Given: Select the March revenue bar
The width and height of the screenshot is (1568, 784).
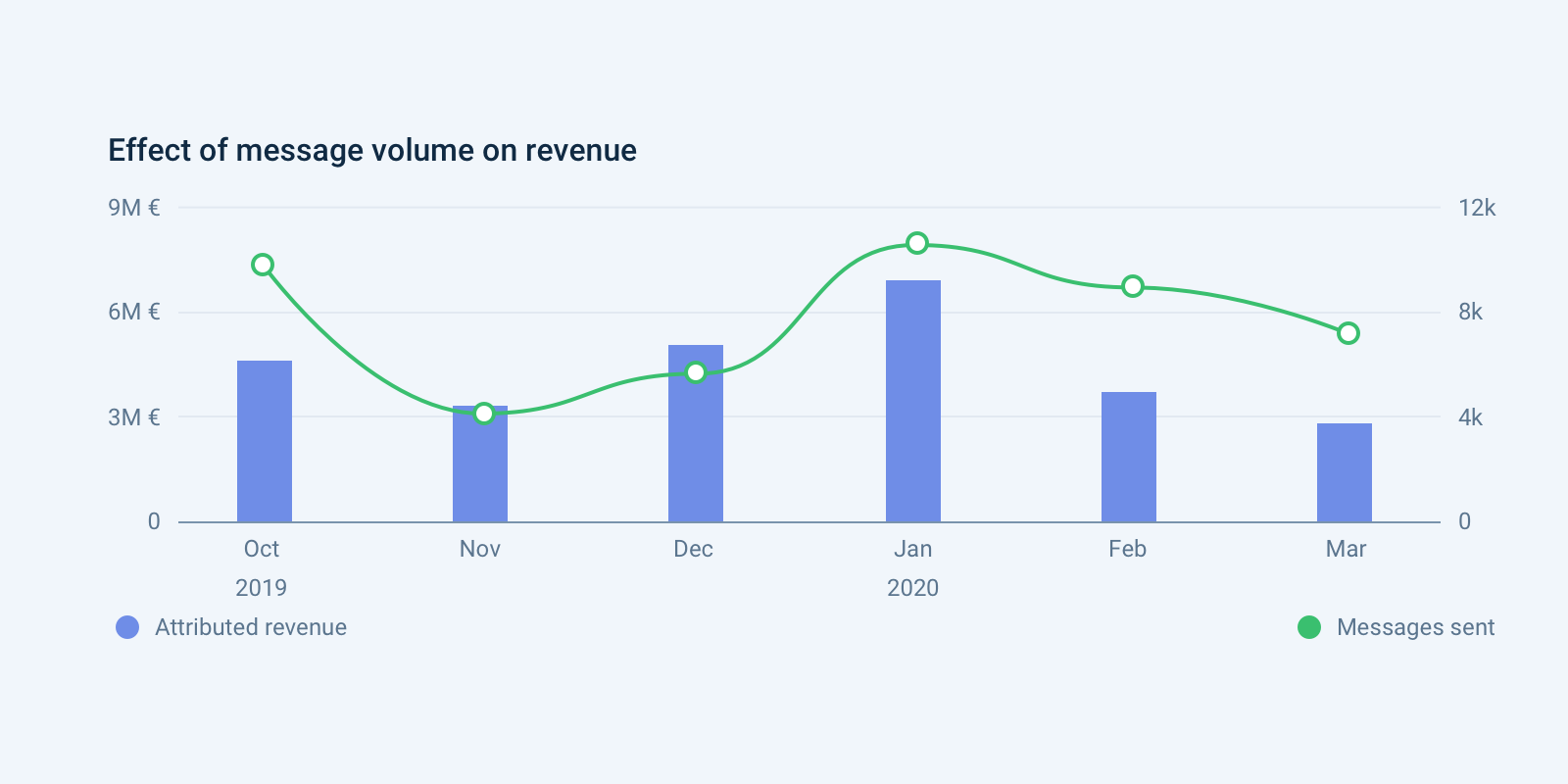Looking at the screenshot, I should pyautogui.click(x=1345, y=472).
